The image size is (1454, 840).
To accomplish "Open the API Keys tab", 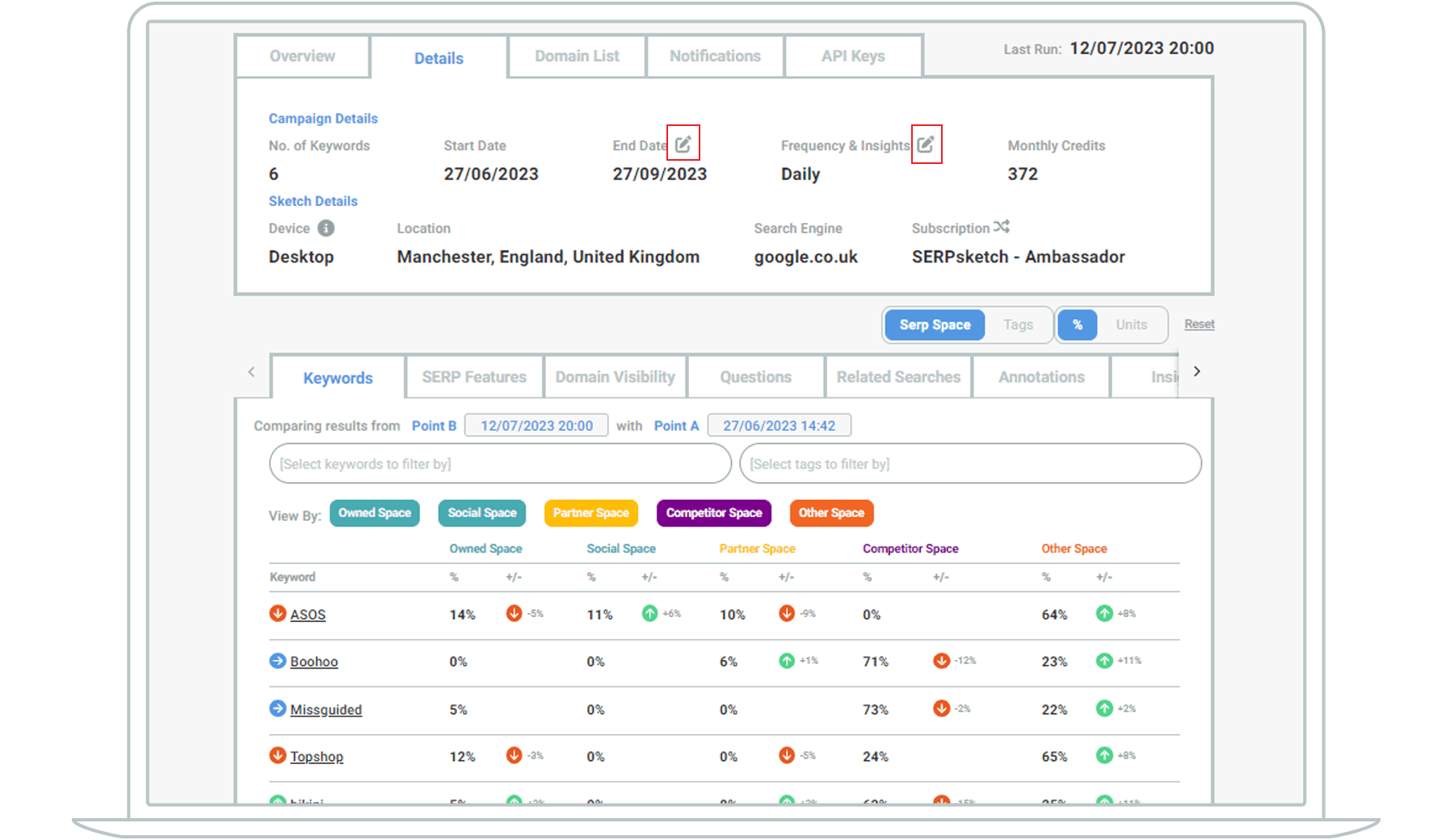I will click(x=853, y=56).
